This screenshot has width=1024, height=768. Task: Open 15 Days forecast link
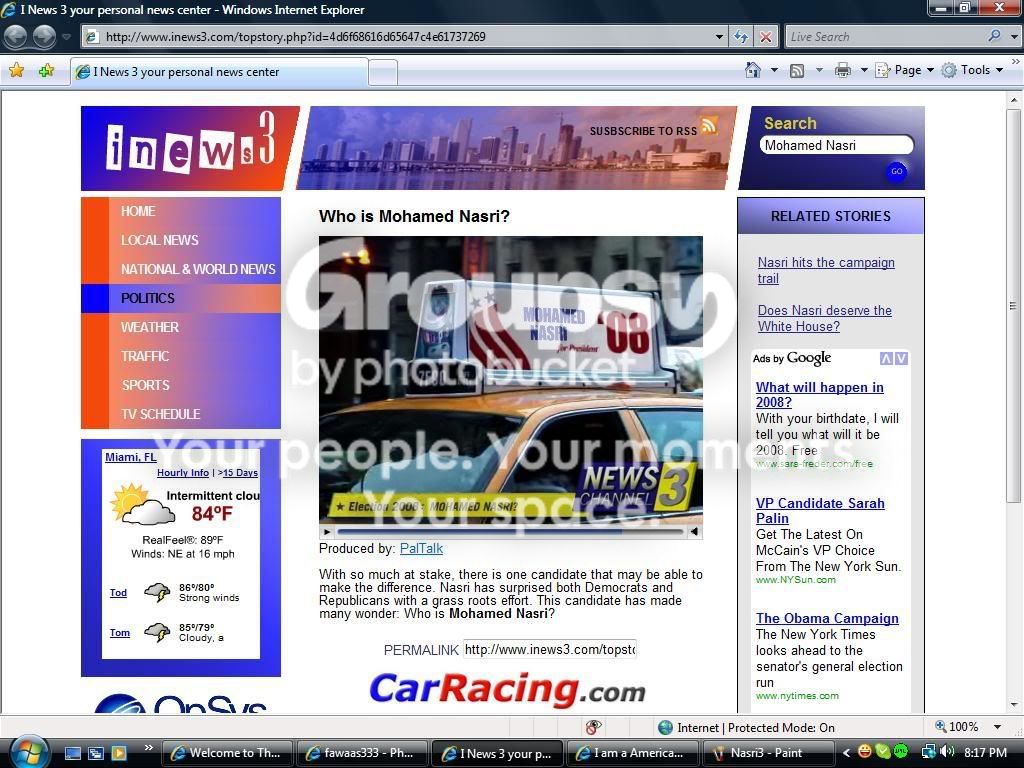(x=240, y=473)
